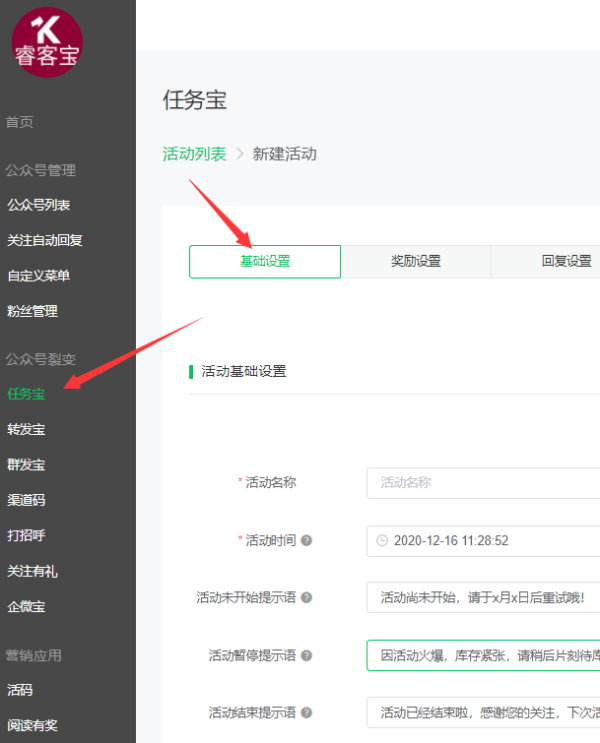600x743 pixels.
Task: Open 关注有礼 in sidebar
Action: 32,571
